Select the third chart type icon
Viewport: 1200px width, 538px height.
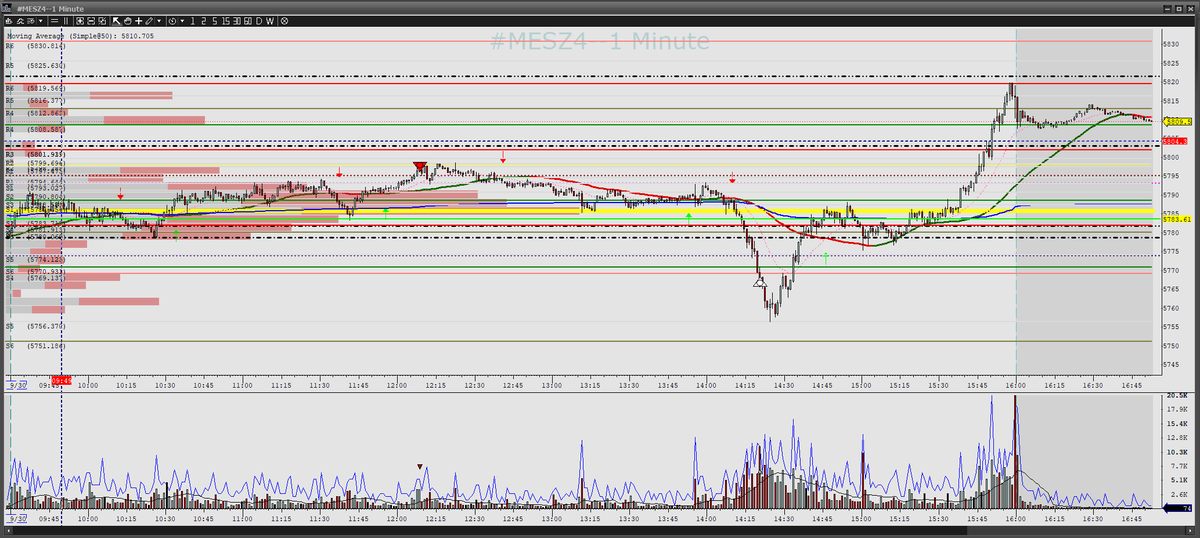31,21
